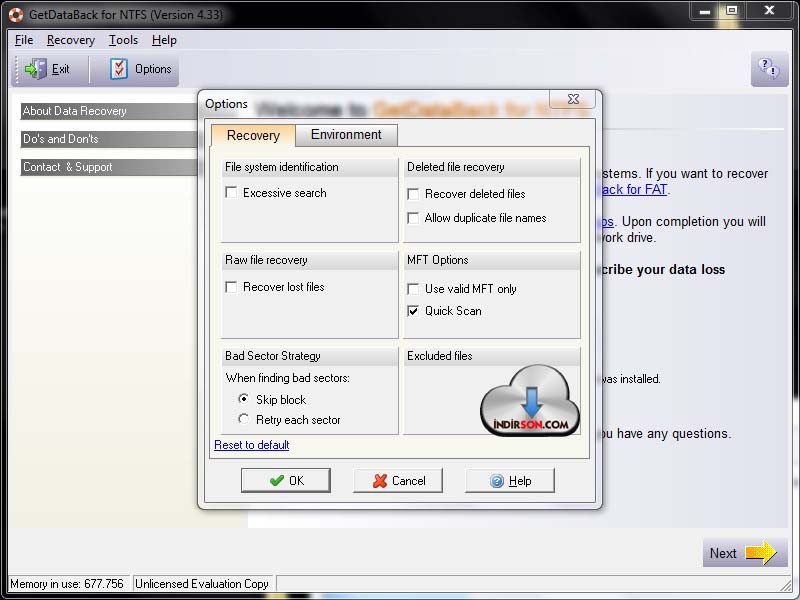
Task: Click the 'Bad Sector Strategy' group header
Action: tap(309, 356)
